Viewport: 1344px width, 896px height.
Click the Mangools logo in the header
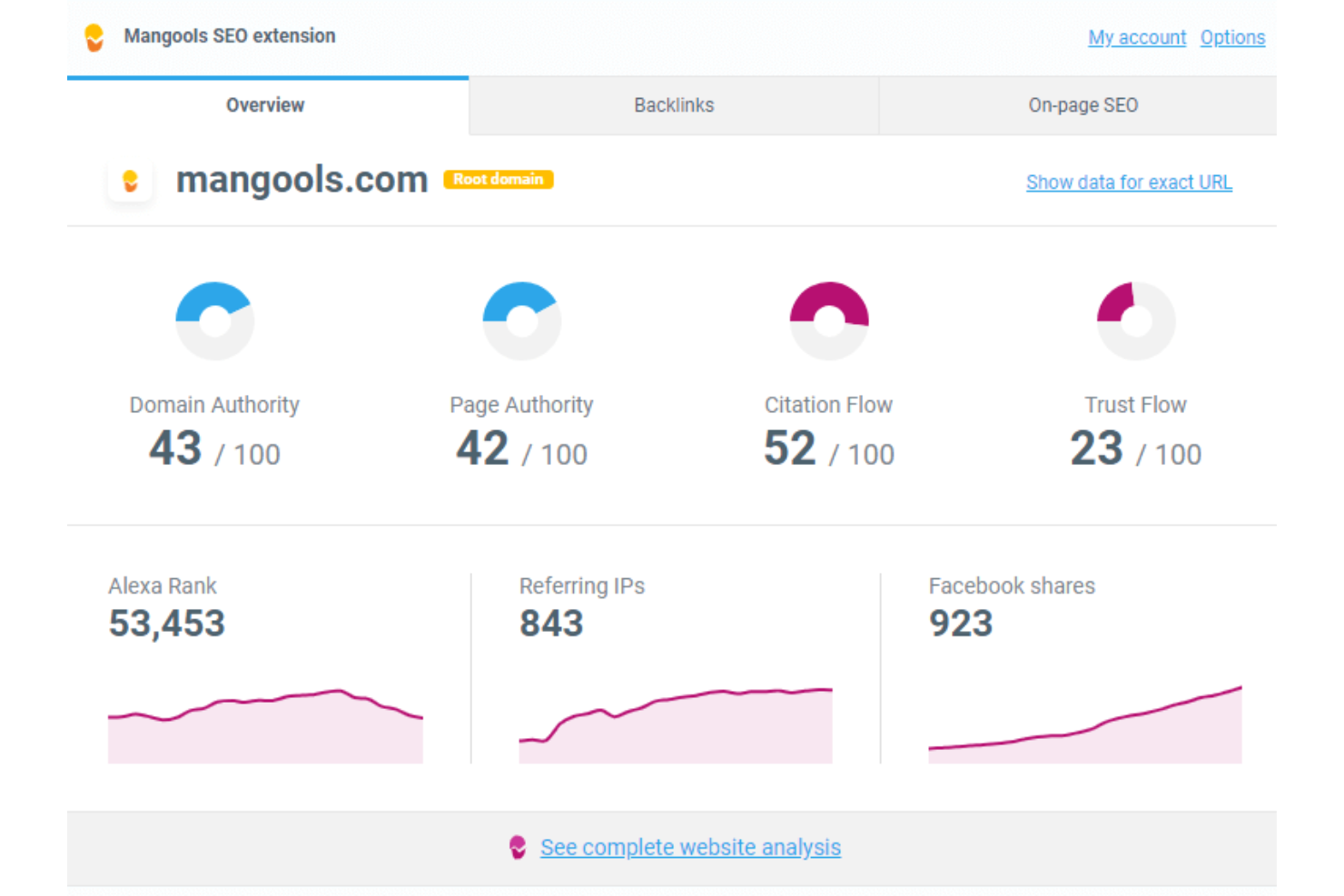pyautogui.click(x=94, y=36)
